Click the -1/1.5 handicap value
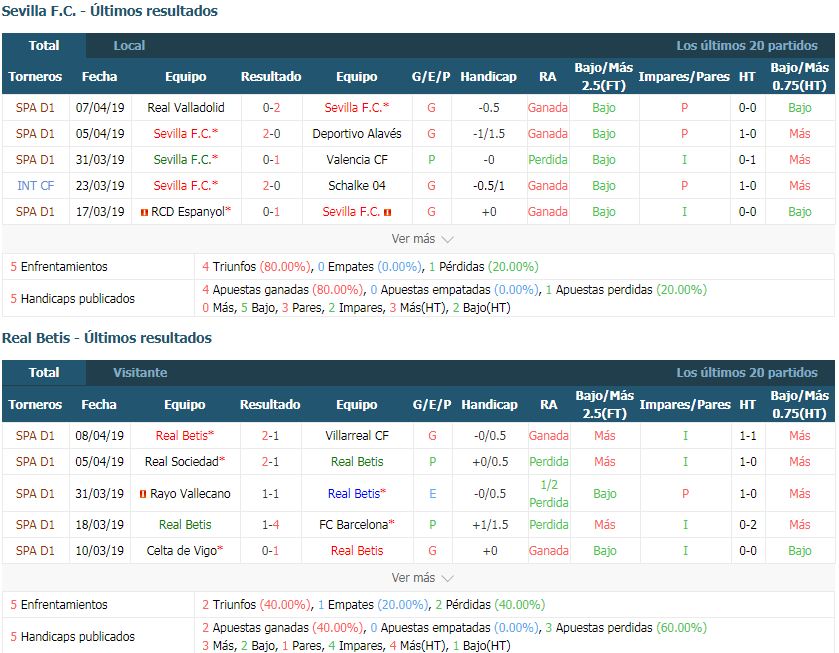839x653 pixels. tap(489, 133)
